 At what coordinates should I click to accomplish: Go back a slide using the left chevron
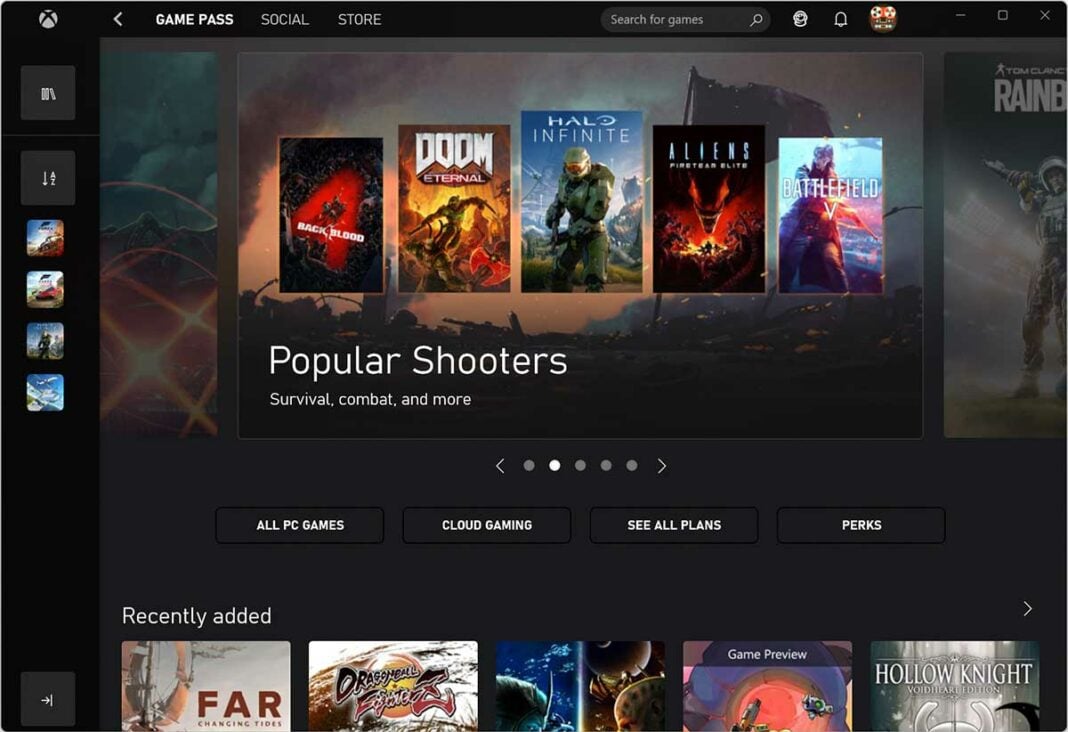click(500, 465)
